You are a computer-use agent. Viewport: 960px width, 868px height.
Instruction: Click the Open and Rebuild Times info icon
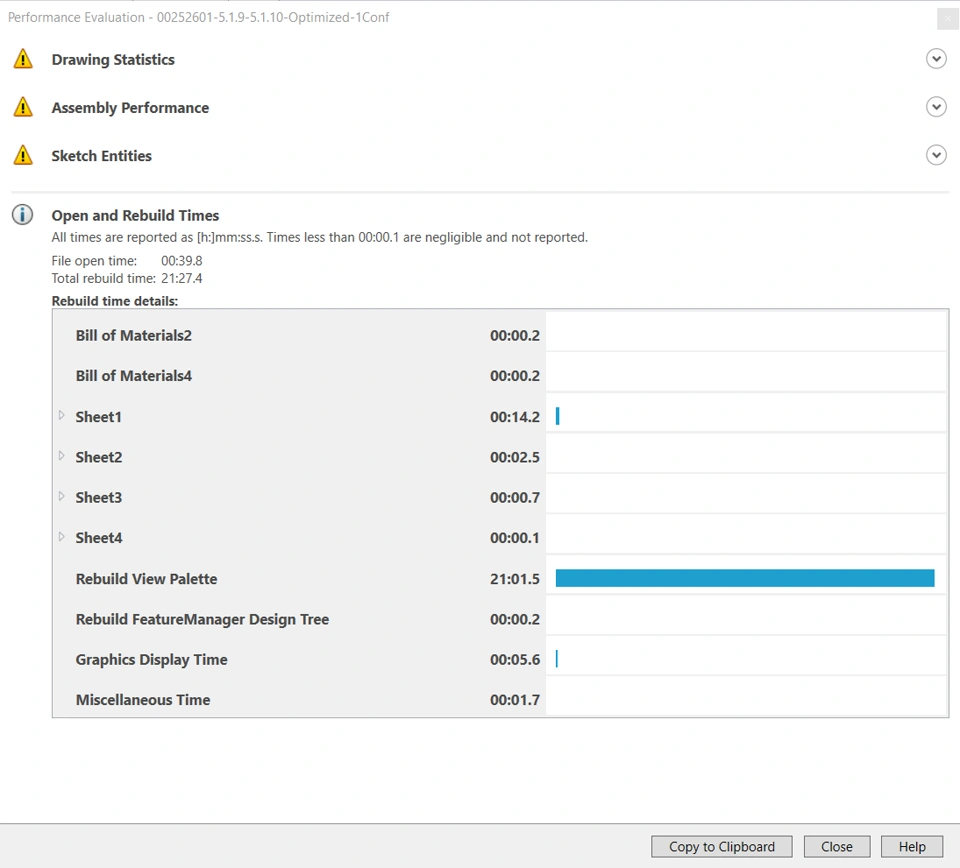coord(22,215)
